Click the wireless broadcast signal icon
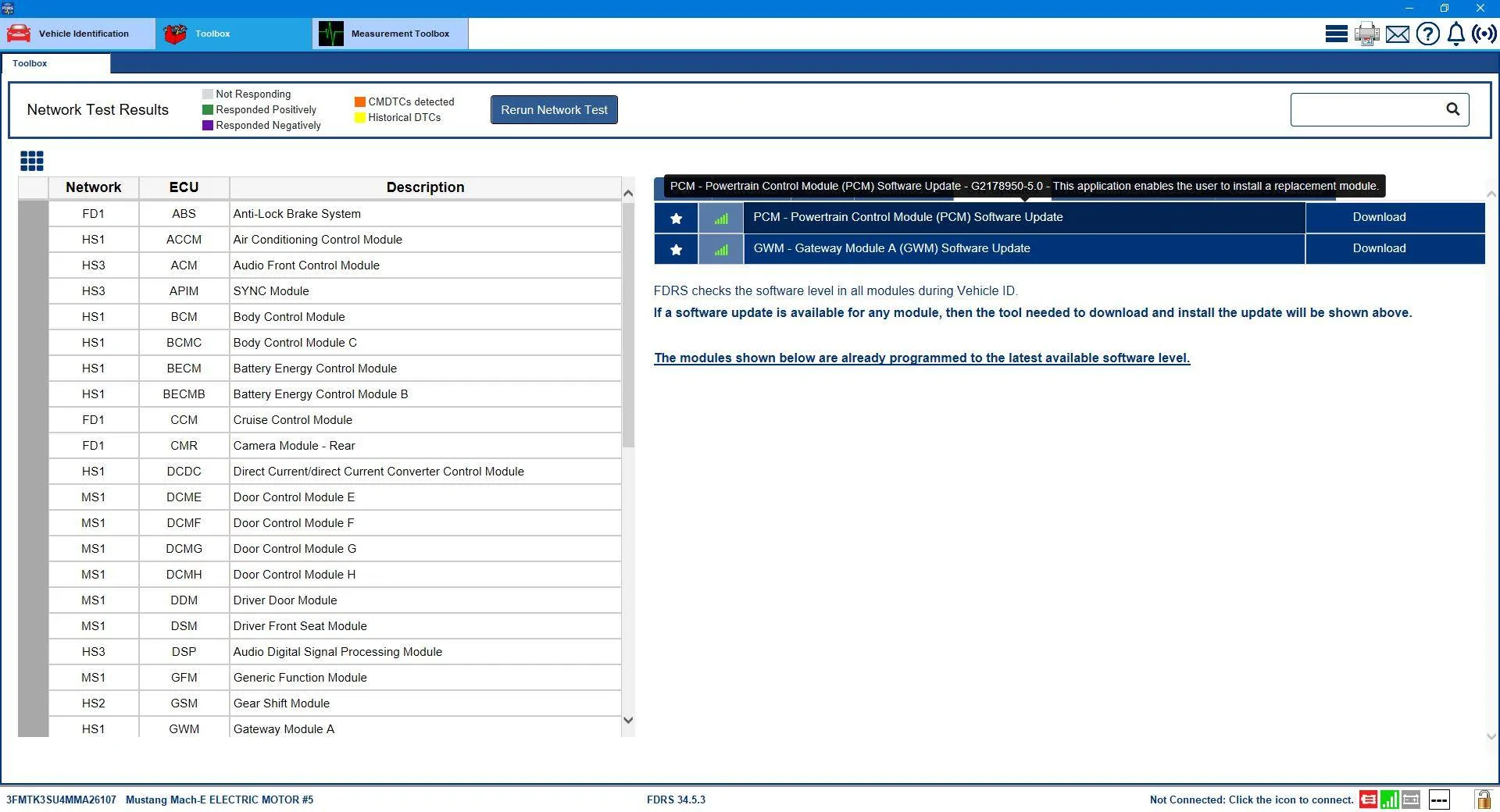Viewport: 1500px width, 812px height. coord(1484,34)
